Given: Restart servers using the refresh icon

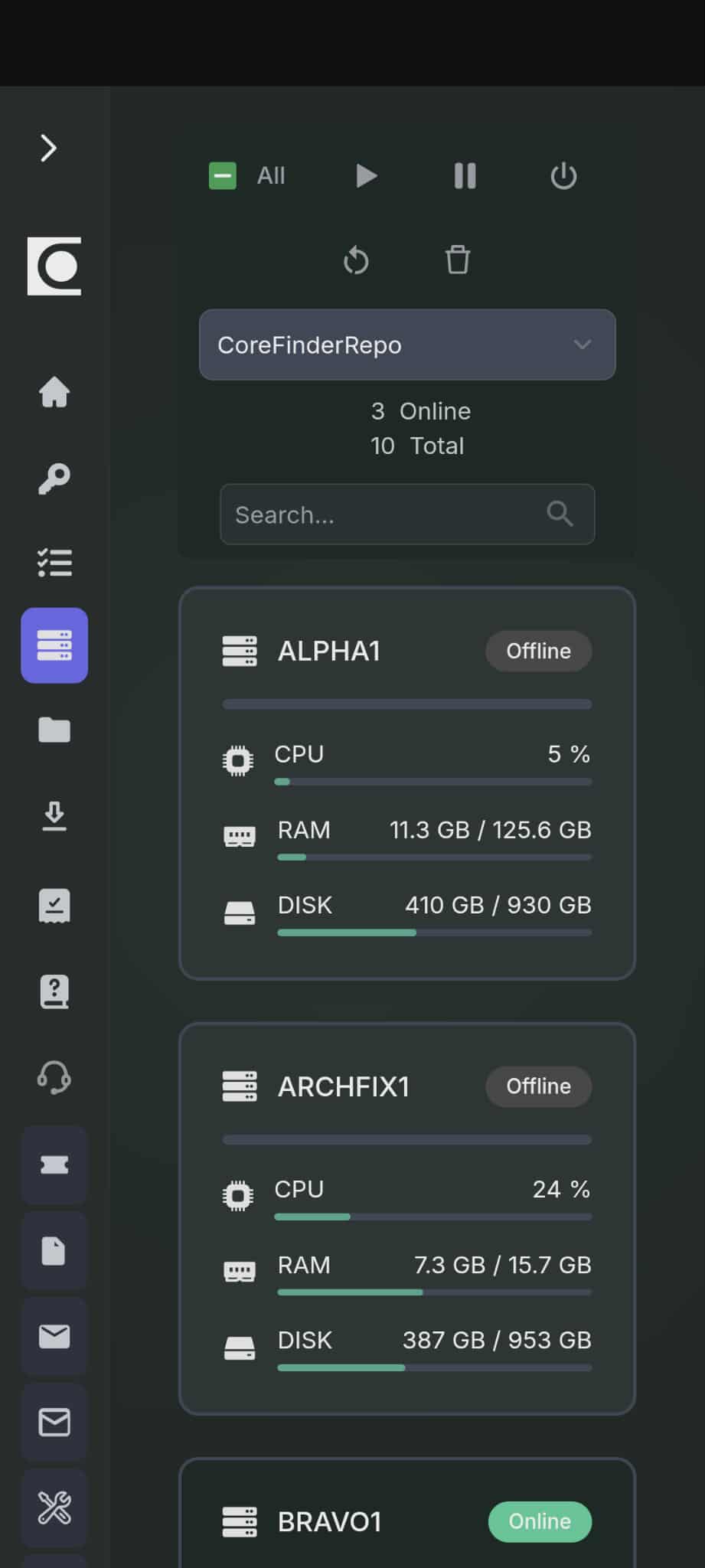Looking at the screenshot, I should click(x=357, y=260).
